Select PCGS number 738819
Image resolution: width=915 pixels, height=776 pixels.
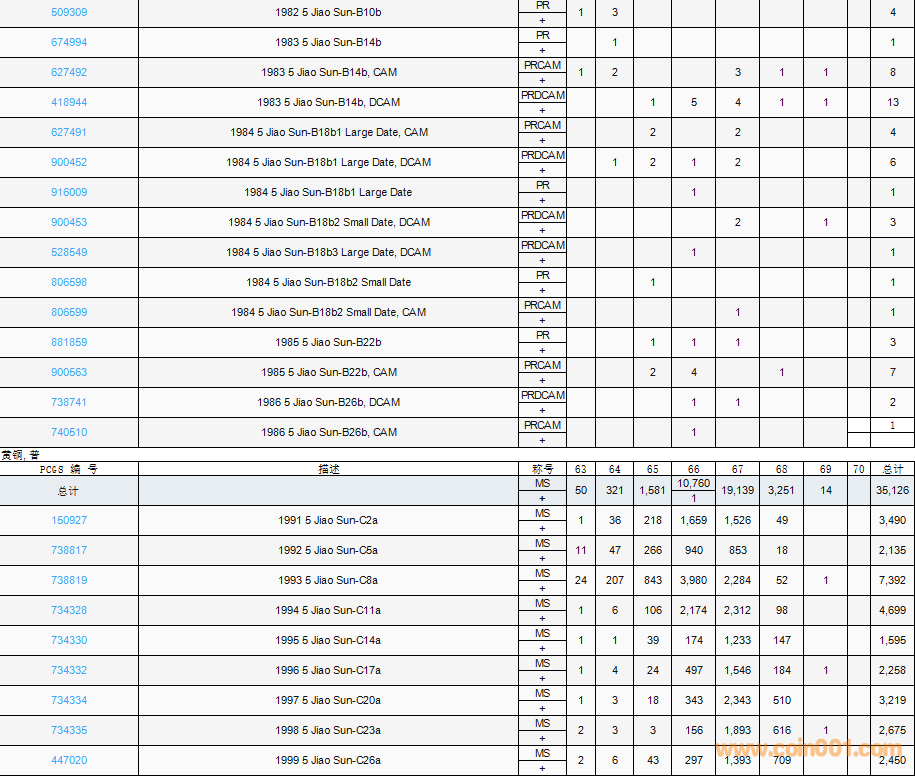click(69, 580)
